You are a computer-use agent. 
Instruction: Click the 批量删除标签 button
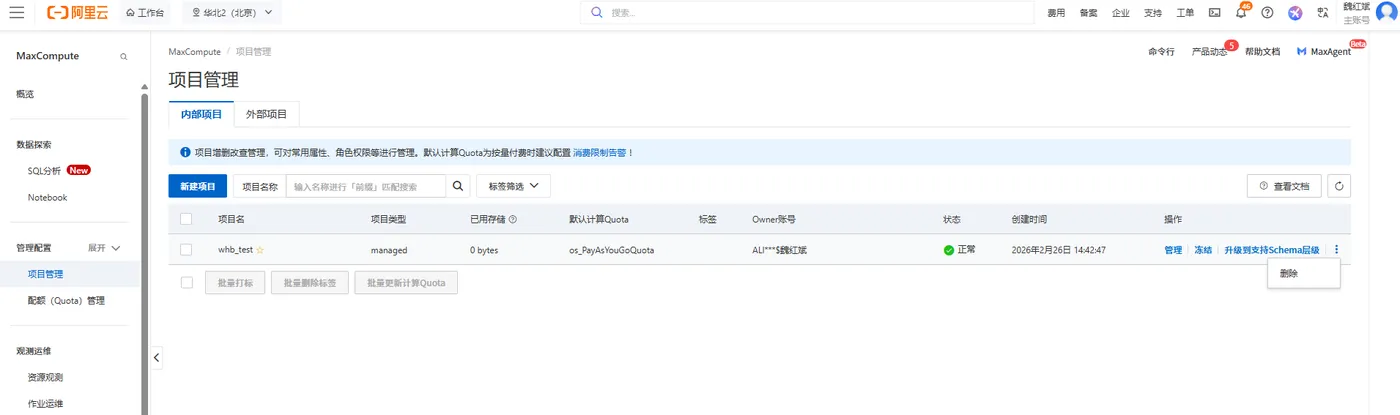click(x=310, y=283)
